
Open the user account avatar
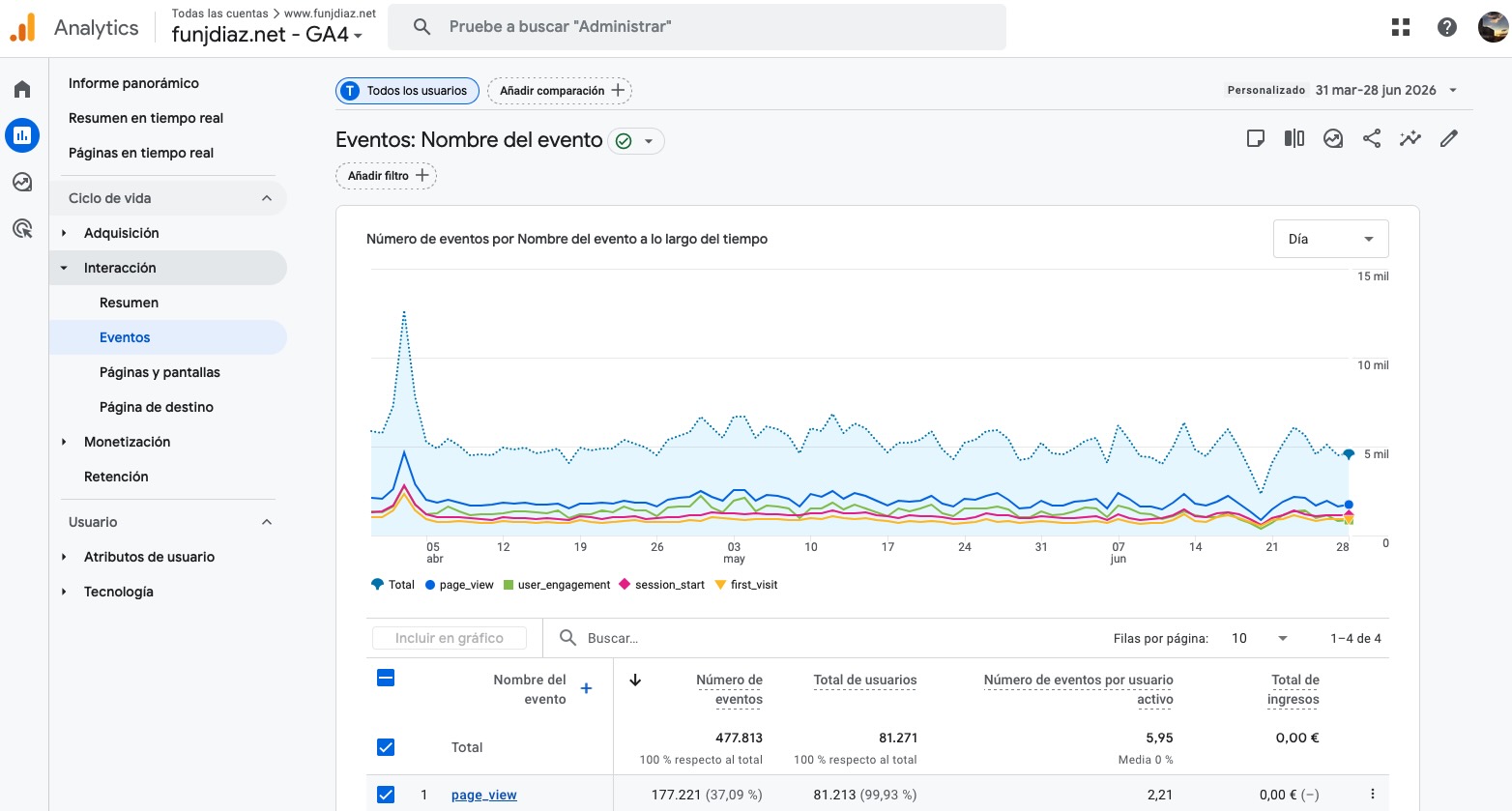[1494, 27]
